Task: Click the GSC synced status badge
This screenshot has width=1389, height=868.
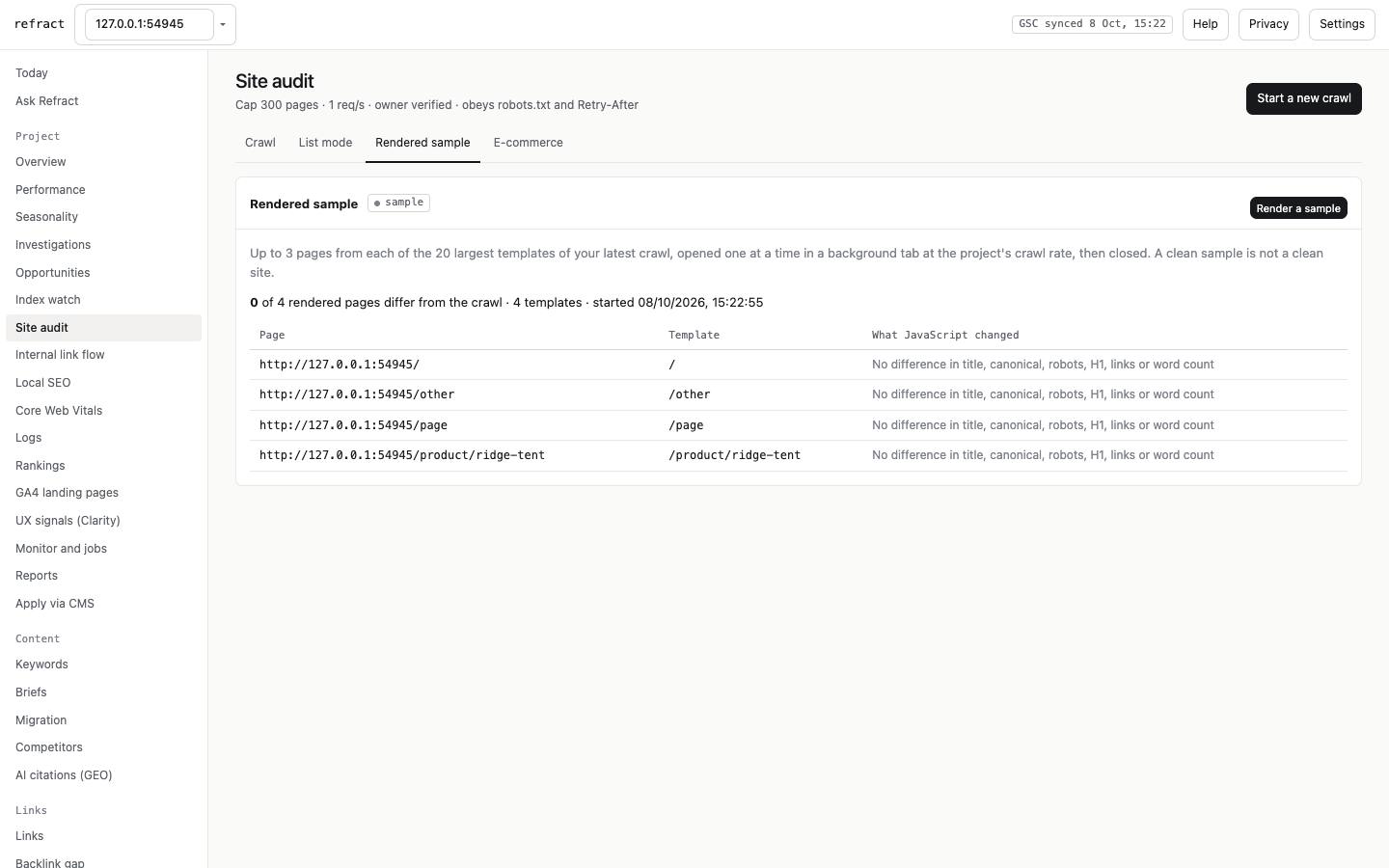Action: tap(1092, 24)
